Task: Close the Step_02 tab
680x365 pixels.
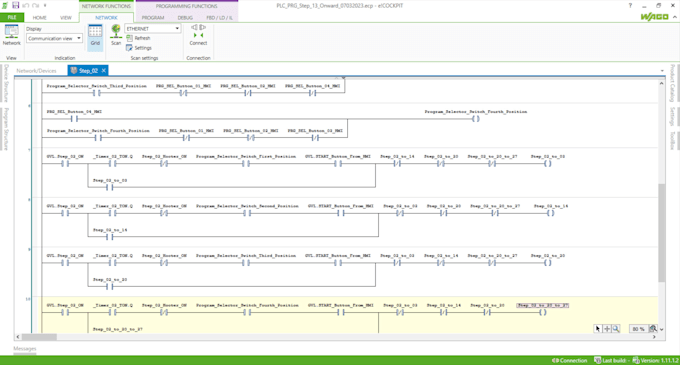Action: [104, 70]
